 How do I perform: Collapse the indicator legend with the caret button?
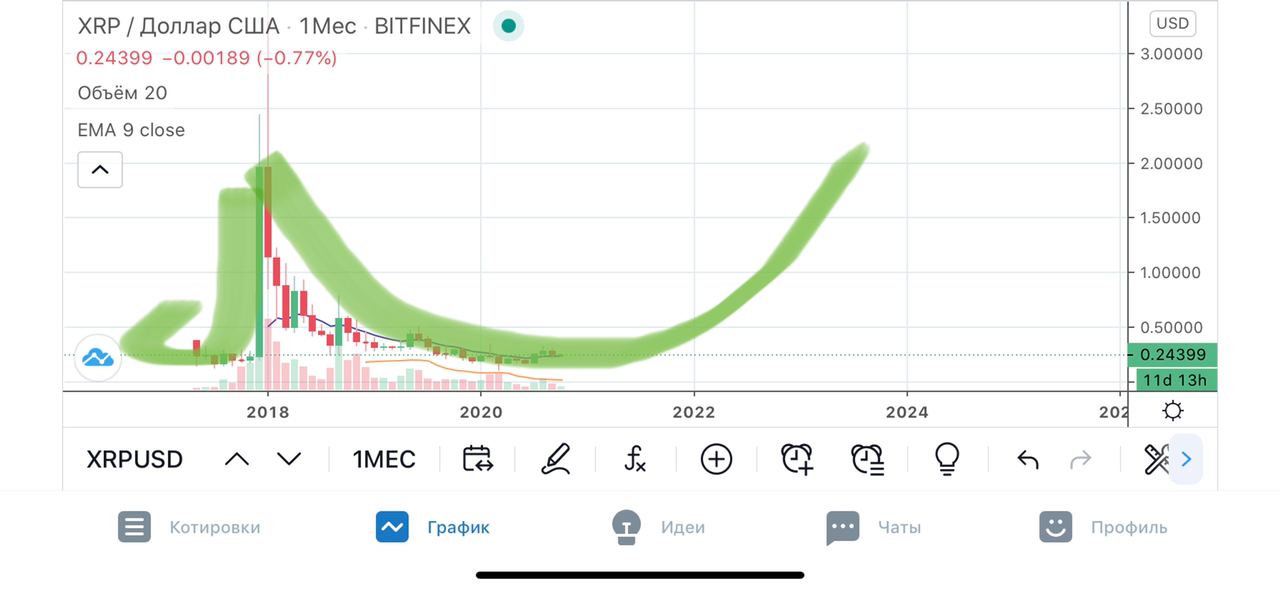100,170
